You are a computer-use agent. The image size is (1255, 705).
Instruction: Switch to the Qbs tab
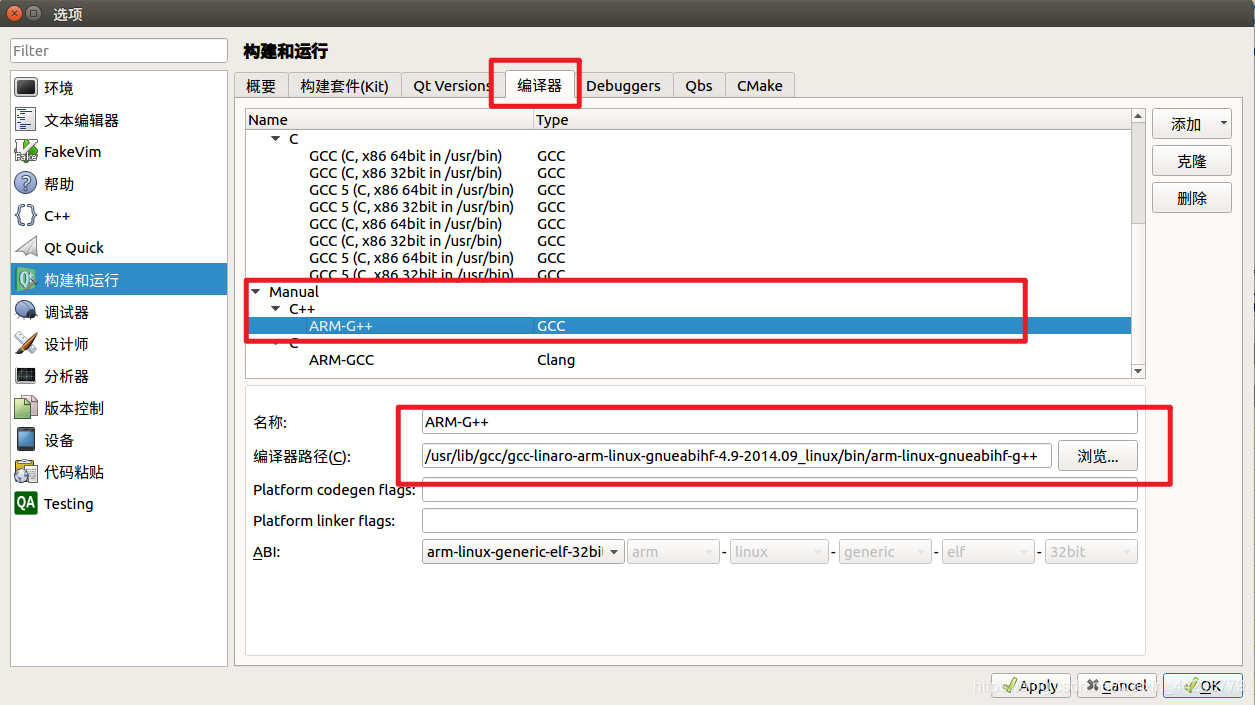(x=699, y=86)
